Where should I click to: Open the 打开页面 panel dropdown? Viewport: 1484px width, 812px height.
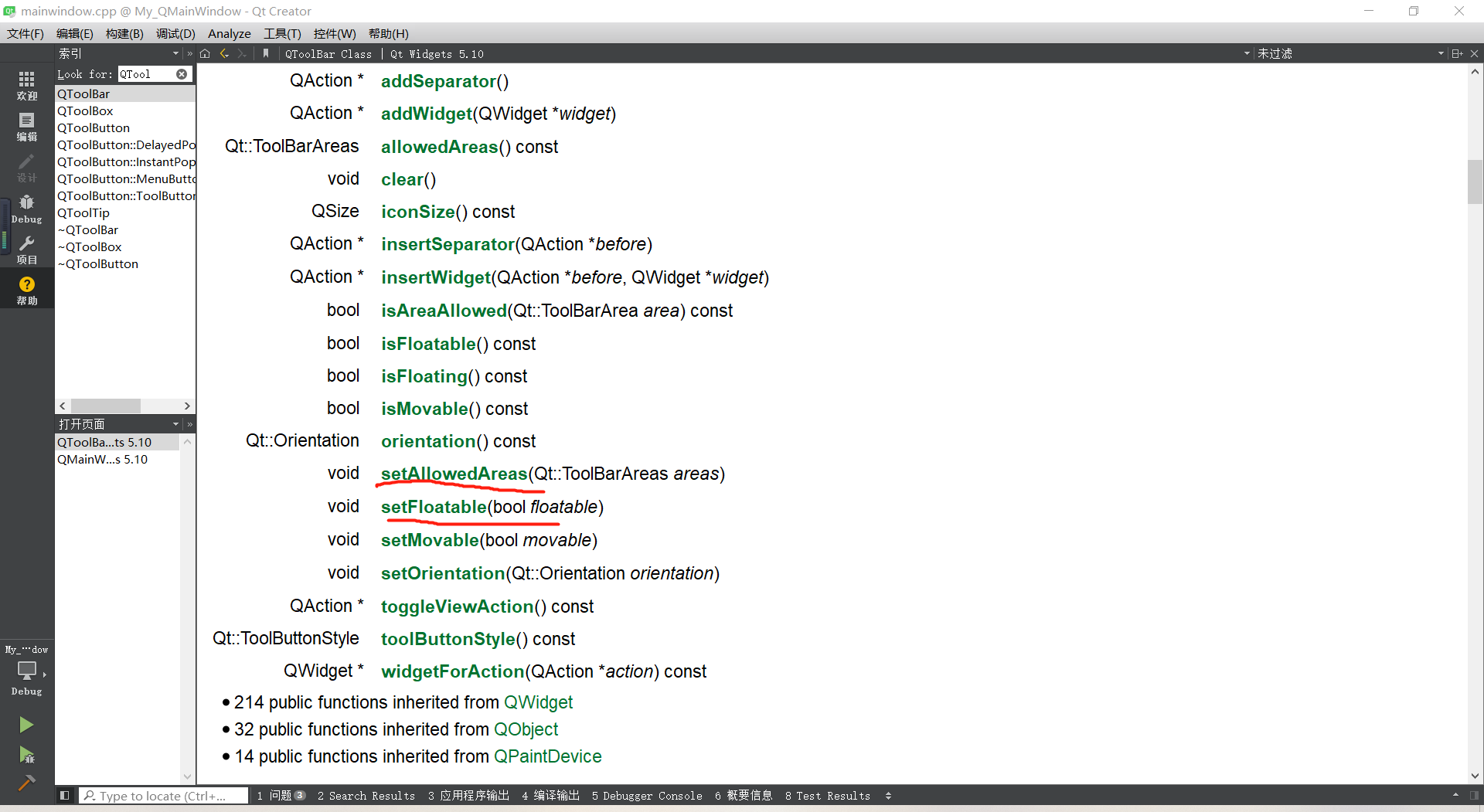[x=175, y=424]
